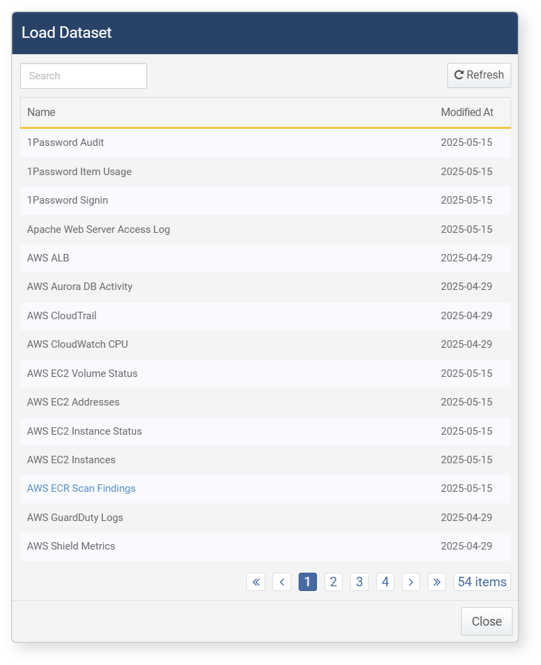The width and height of the screenshot is (541, 665).
Task: Go to the previous page
Action: tap(282, 582)
